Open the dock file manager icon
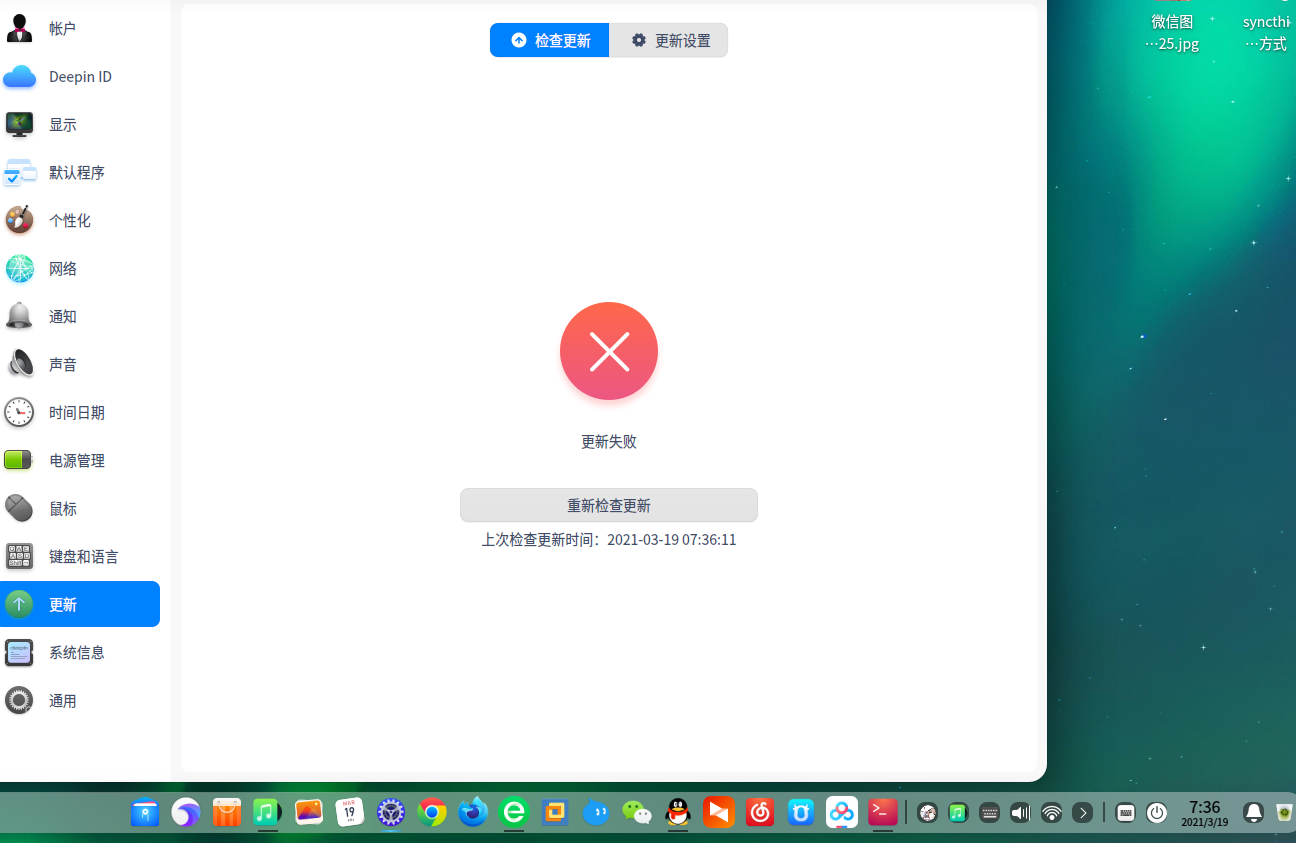This screenshot has height=843, width=1296. tap(145, 812)
